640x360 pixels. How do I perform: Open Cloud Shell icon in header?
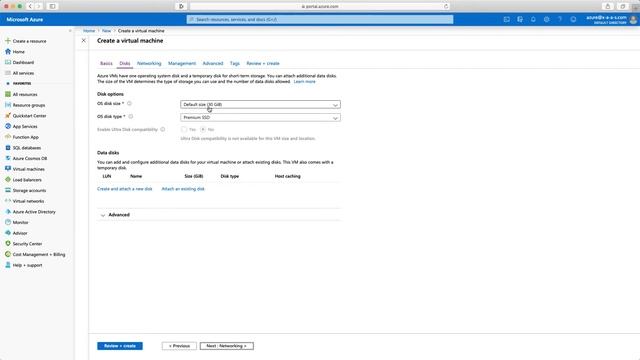[x=507, y=19]
